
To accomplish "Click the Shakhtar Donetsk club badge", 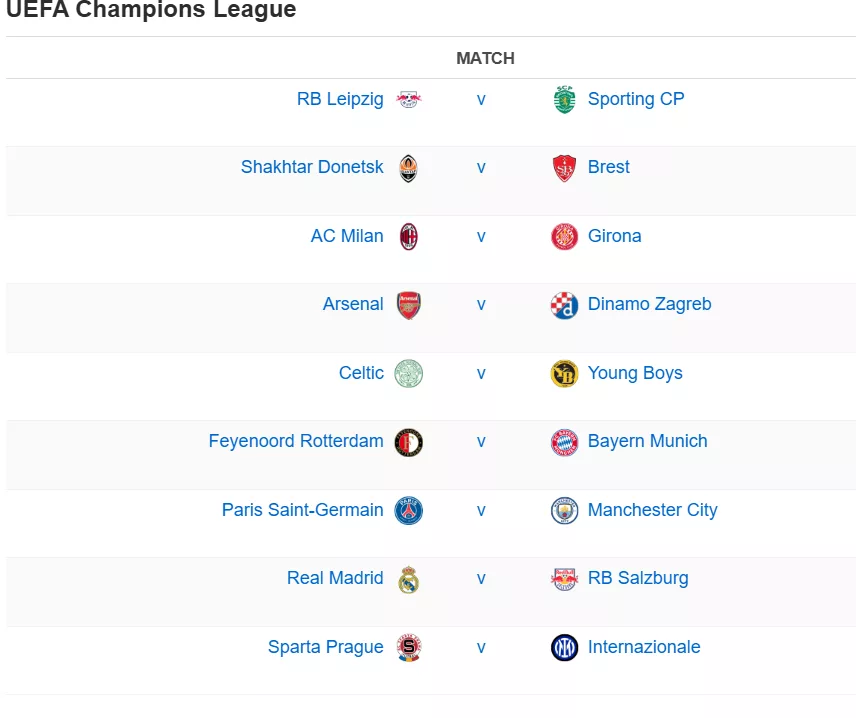I will [x=408, y=168].
